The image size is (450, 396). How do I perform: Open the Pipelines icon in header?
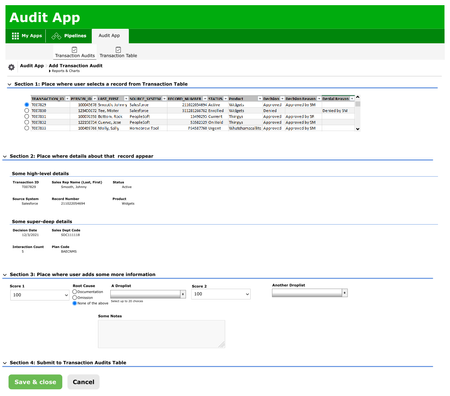pyautogui.click(x=56, y=36)
